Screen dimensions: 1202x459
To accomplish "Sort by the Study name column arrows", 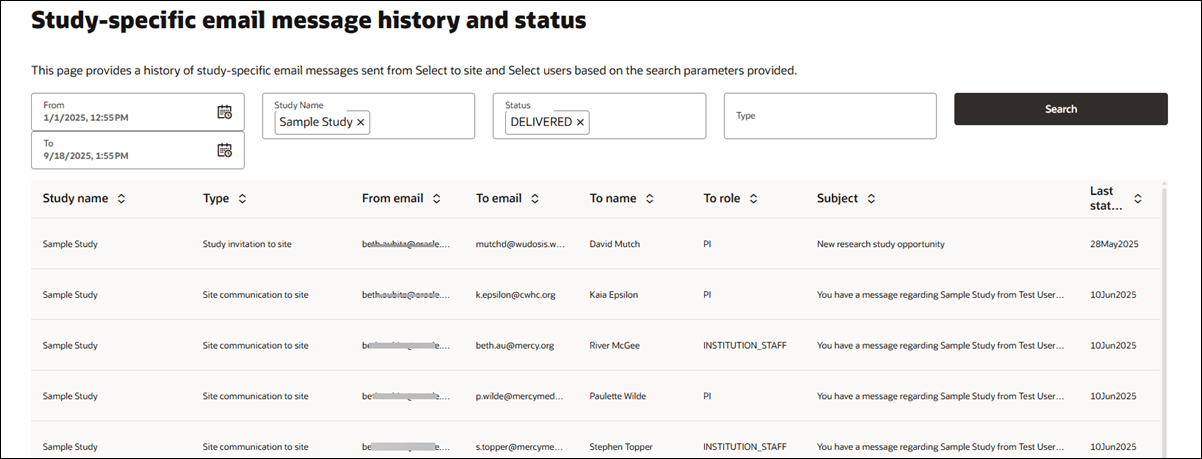I will (122, 199).
